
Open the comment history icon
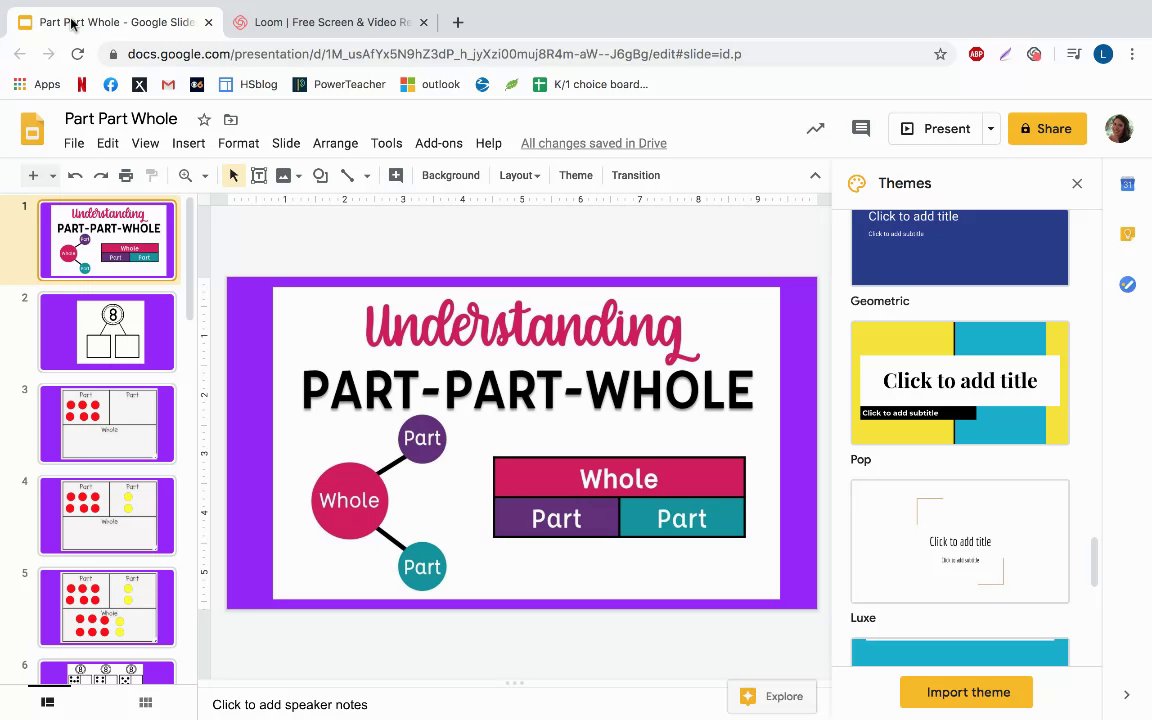point(861,129)
